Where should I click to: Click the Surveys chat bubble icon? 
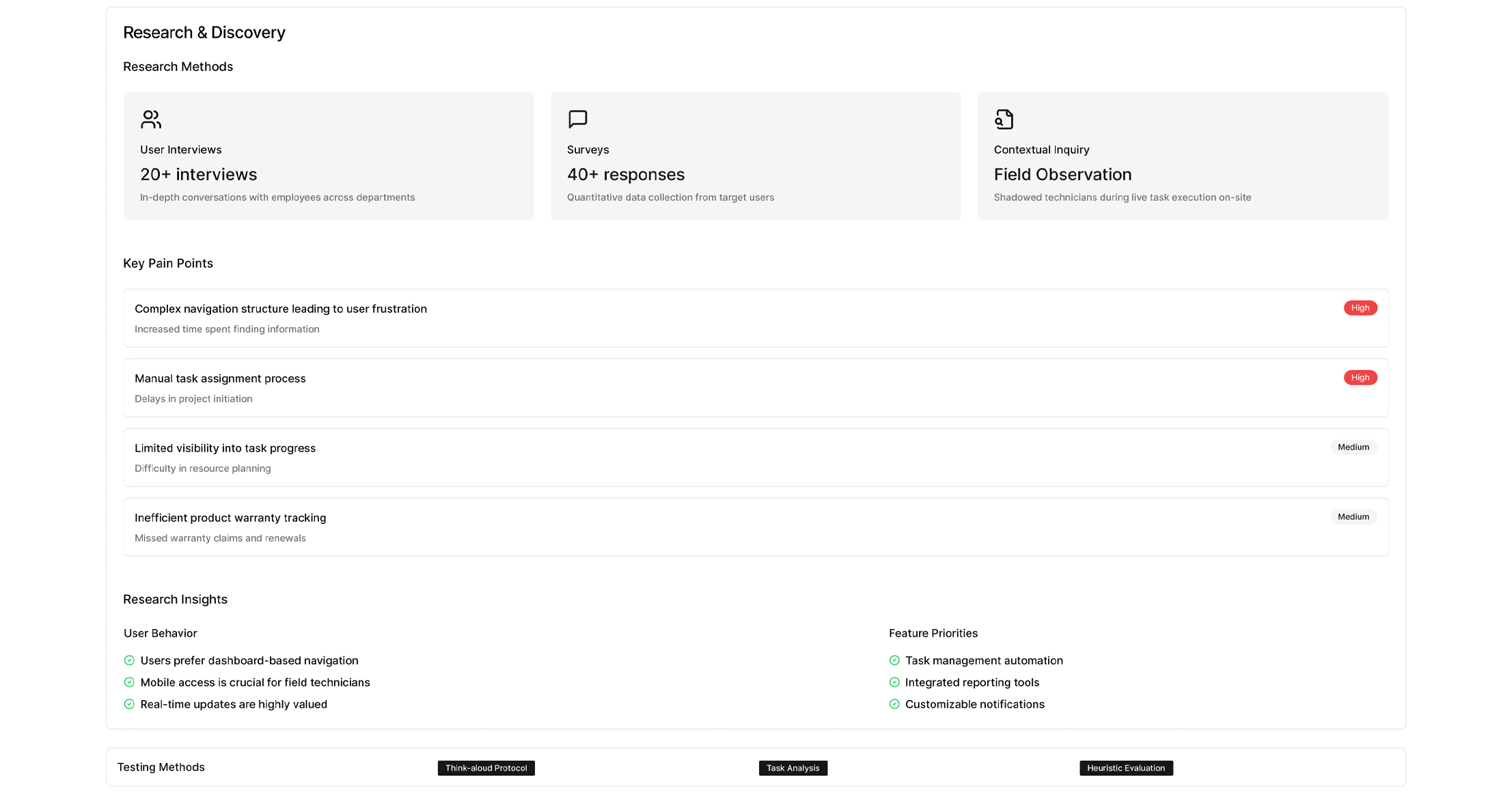point(577,120)
